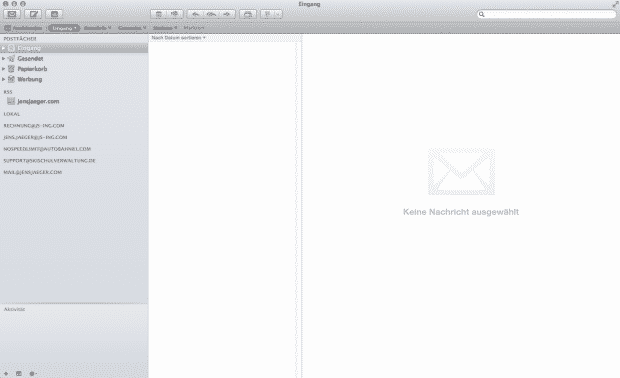Screen dimensions: 620x378
Task: Open the Gesendet mailbox in sidebar
Action: 30,59
